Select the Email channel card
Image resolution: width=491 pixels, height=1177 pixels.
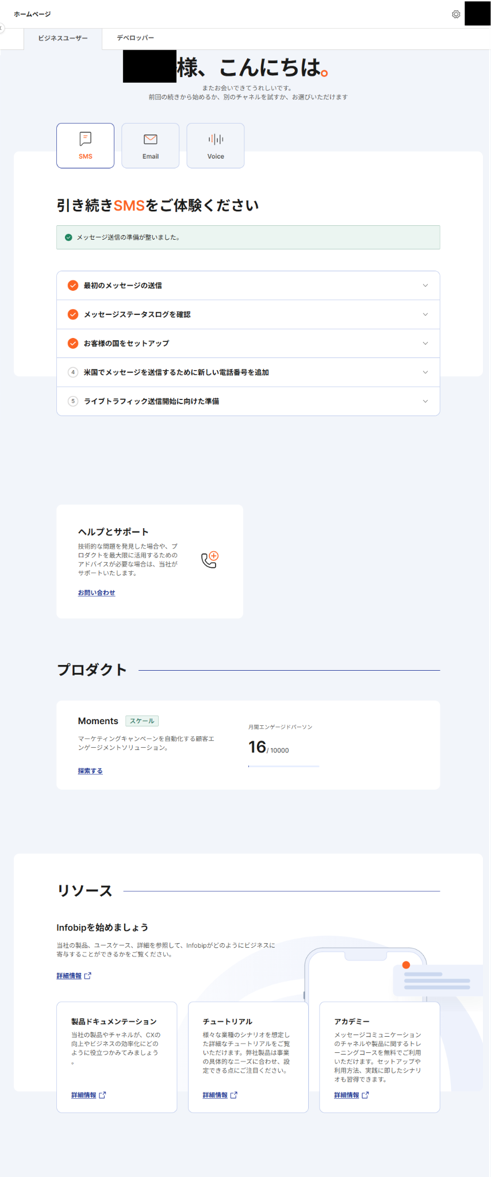point(150,146)
